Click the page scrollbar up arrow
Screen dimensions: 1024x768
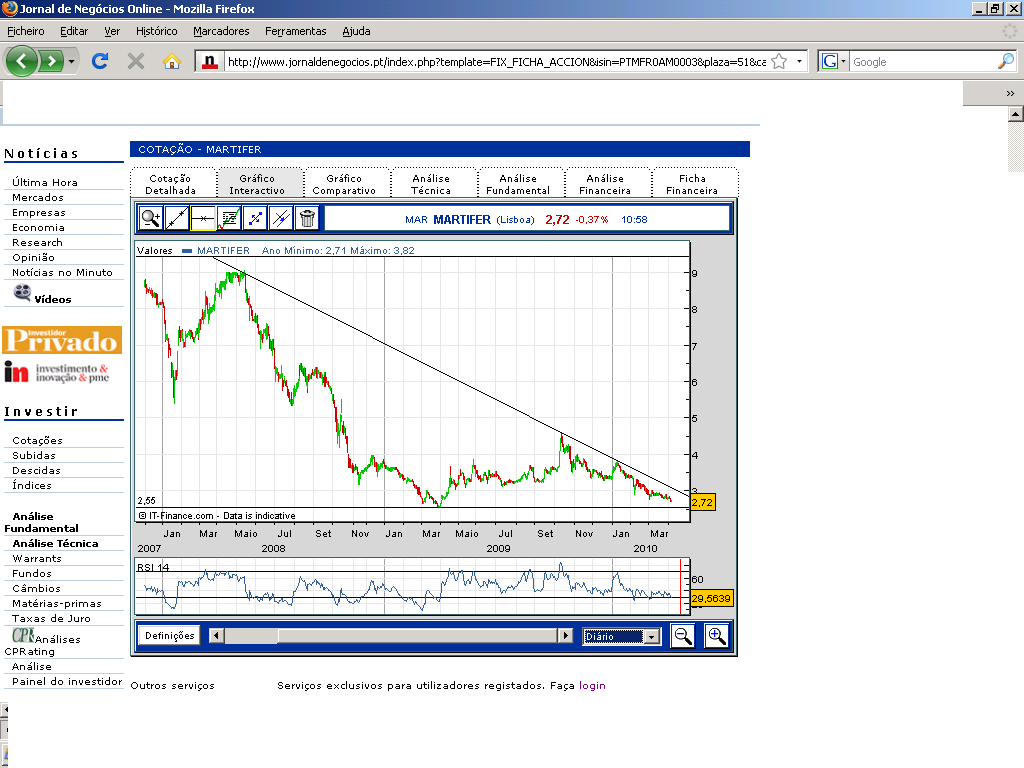(x=1016, y=114)
